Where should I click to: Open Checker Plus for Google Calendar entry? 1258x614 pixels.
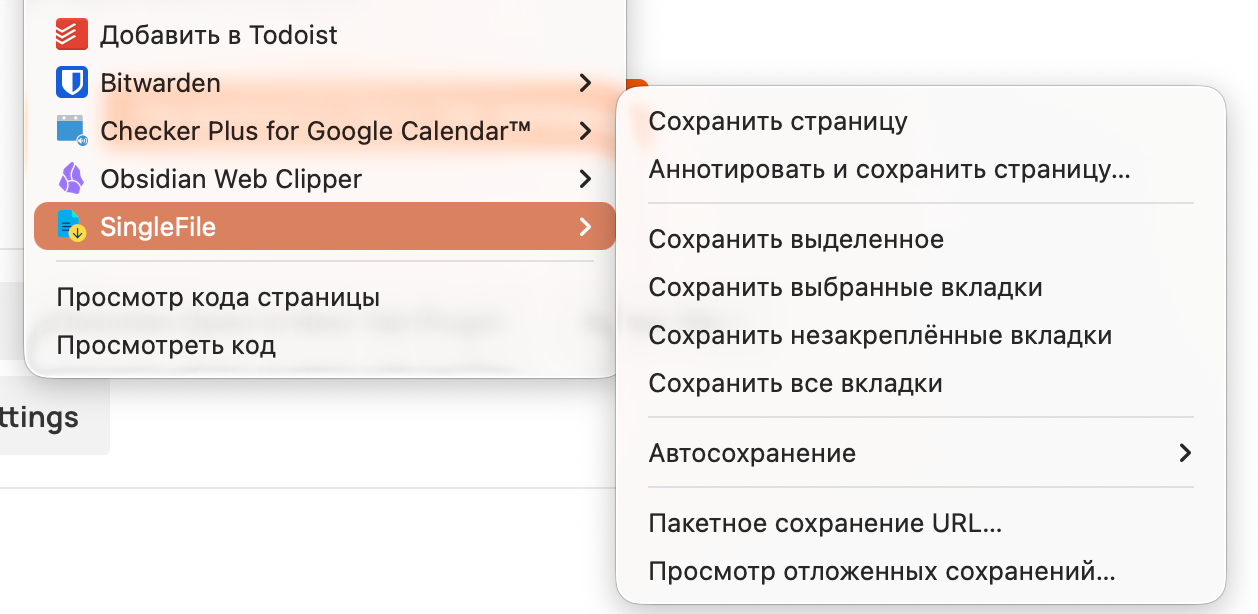325,131
